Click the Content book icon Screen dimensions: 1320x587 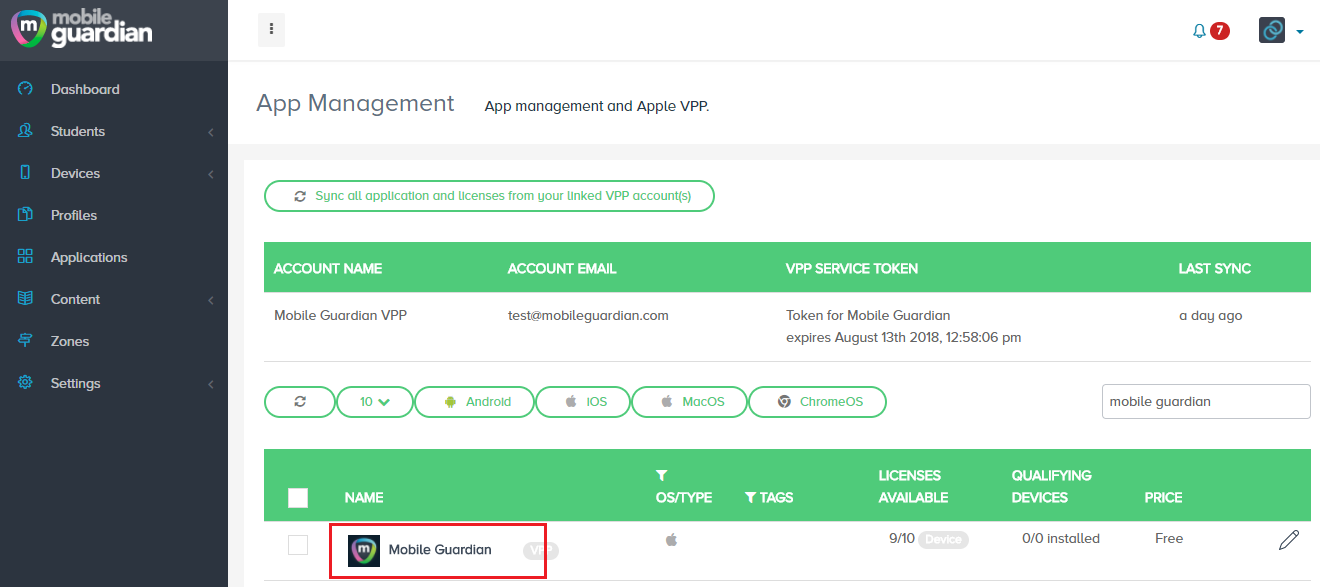tap(26, 299)
